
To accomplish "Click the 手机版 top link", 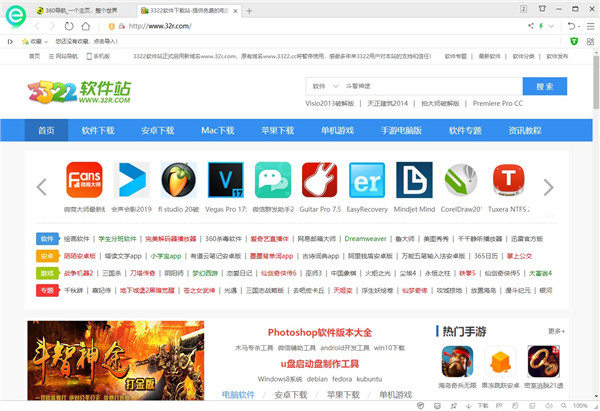I will 98,56.
